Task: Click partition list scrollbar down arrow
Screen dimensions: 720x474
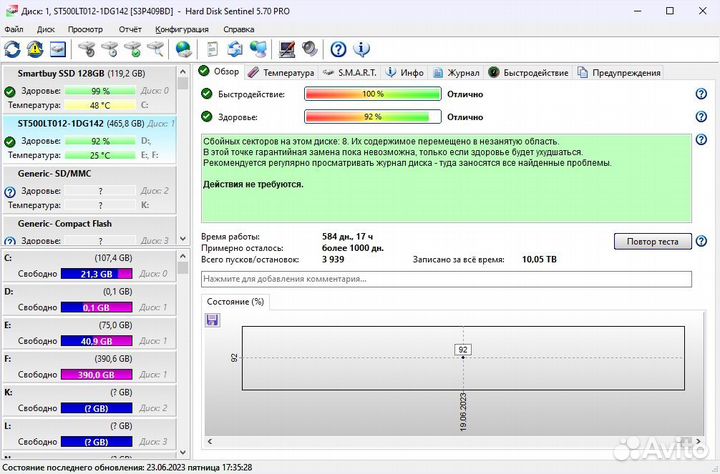Action: (x=183, y=452)
